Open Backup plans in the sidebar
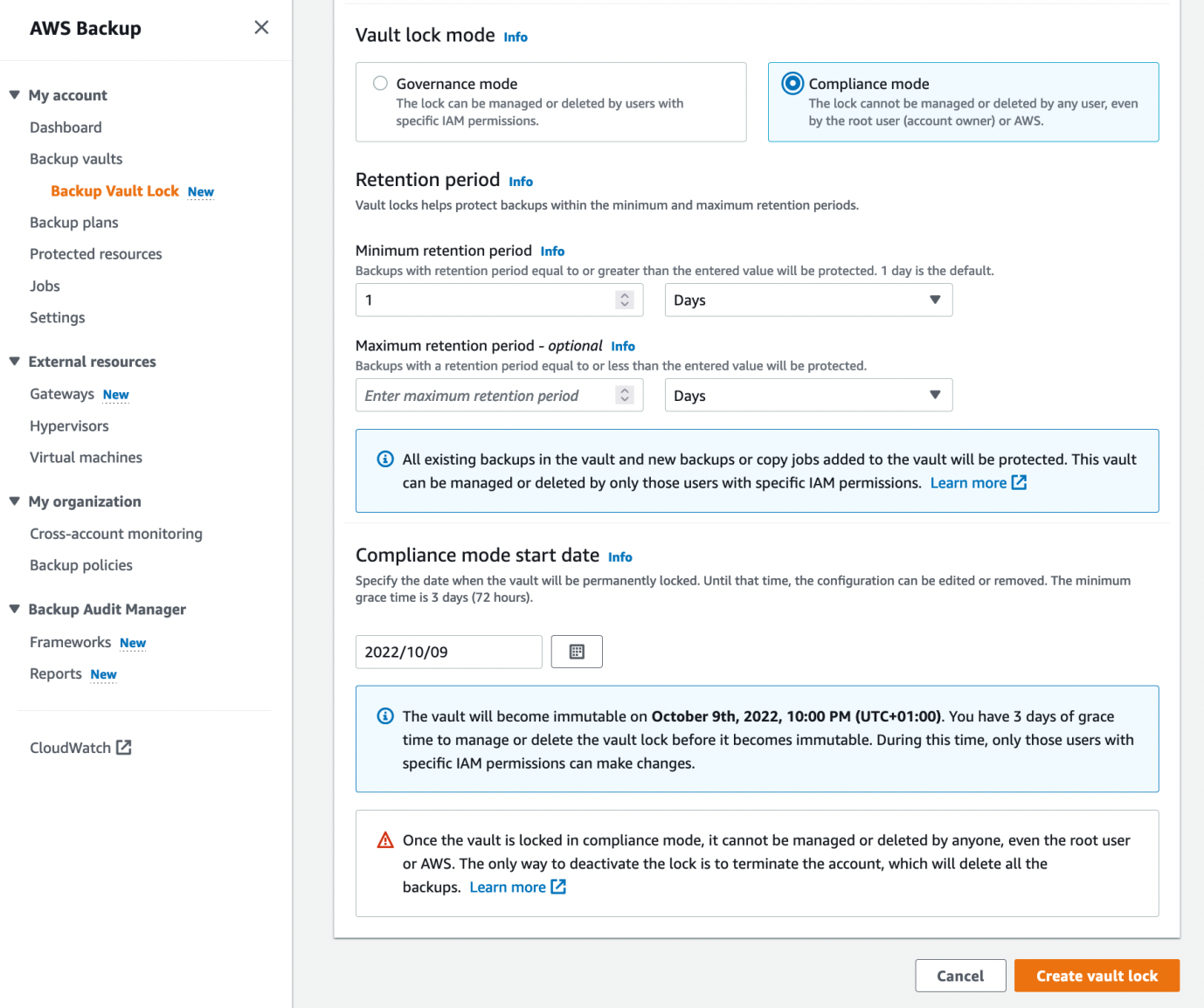 pos(74,222)
